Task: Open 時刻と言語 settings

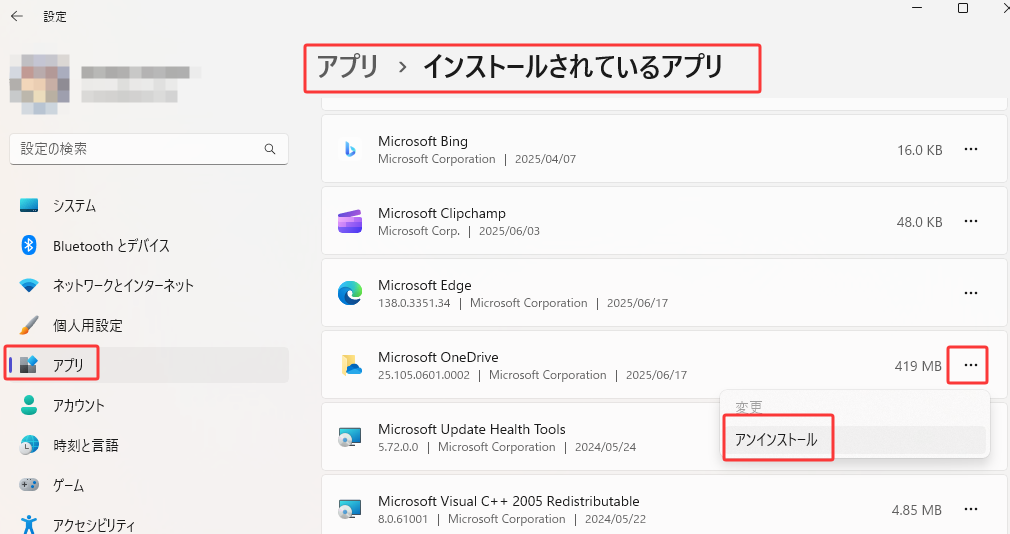Action: [x=149, y=445]
